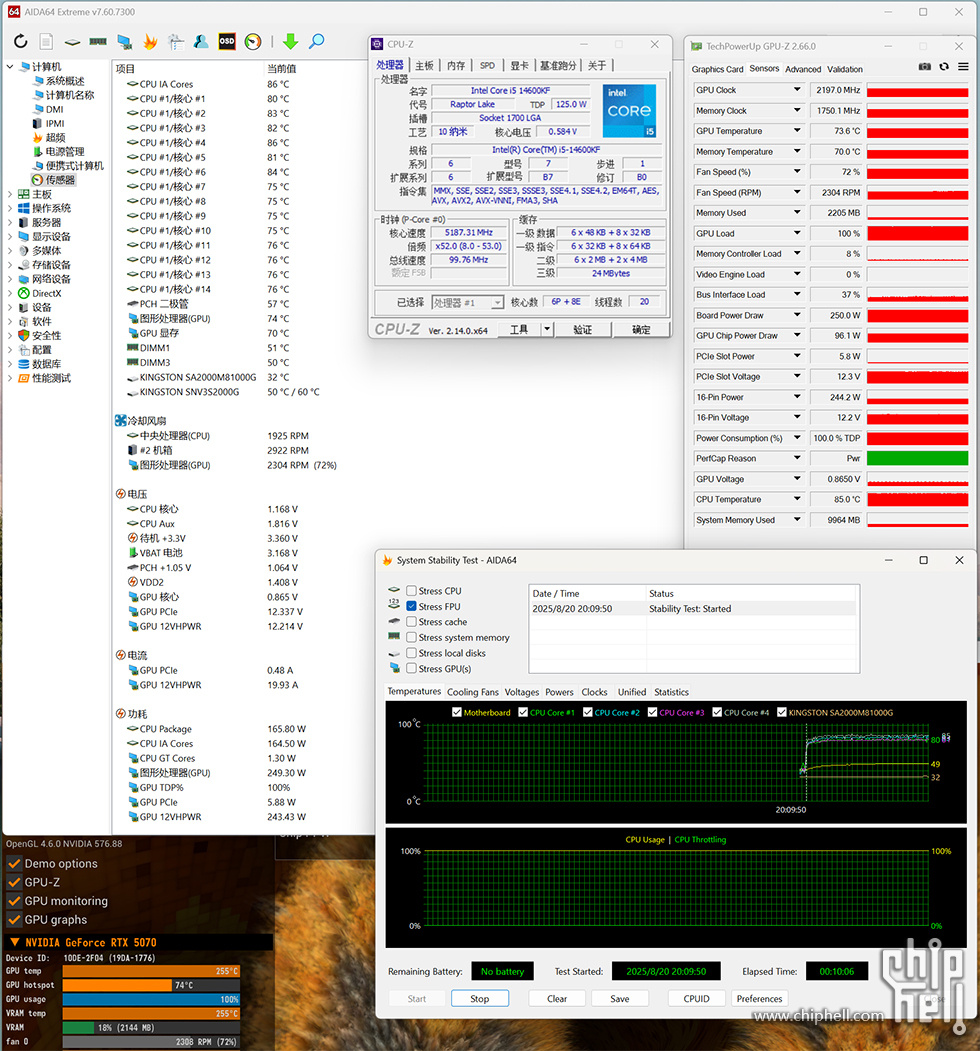Switch to the 内存 tab in CPU-Z
This screenshot has width=980, height=1051.
(456, 65)
